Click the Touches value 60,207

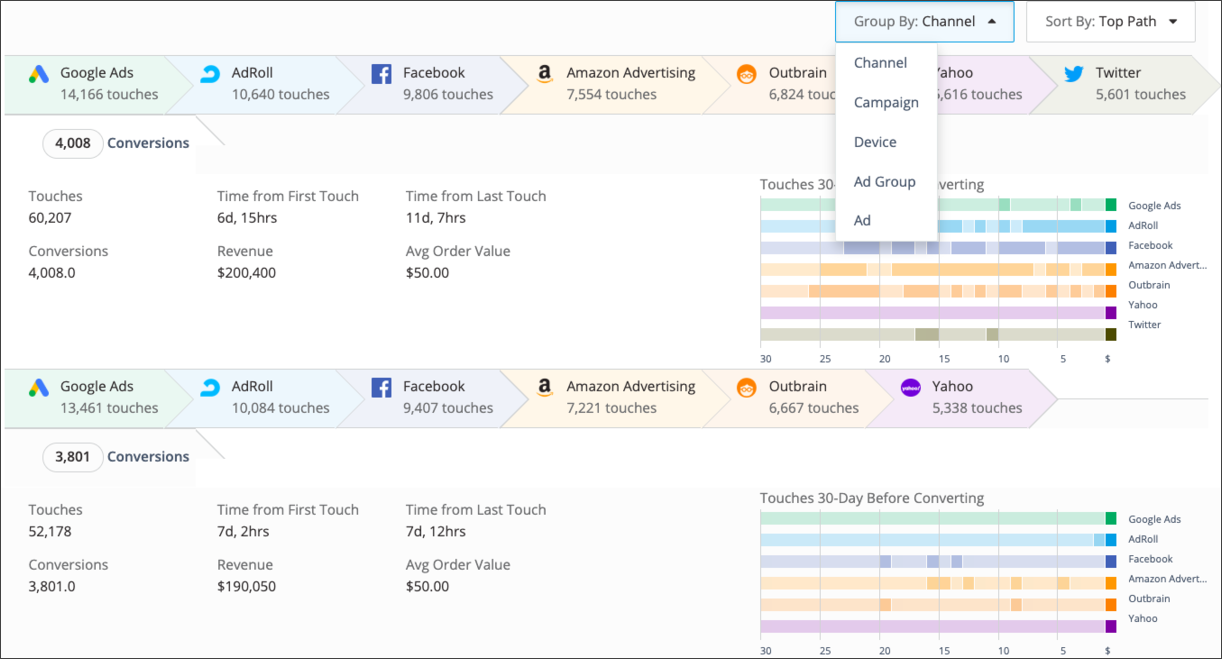coord(50,218)
